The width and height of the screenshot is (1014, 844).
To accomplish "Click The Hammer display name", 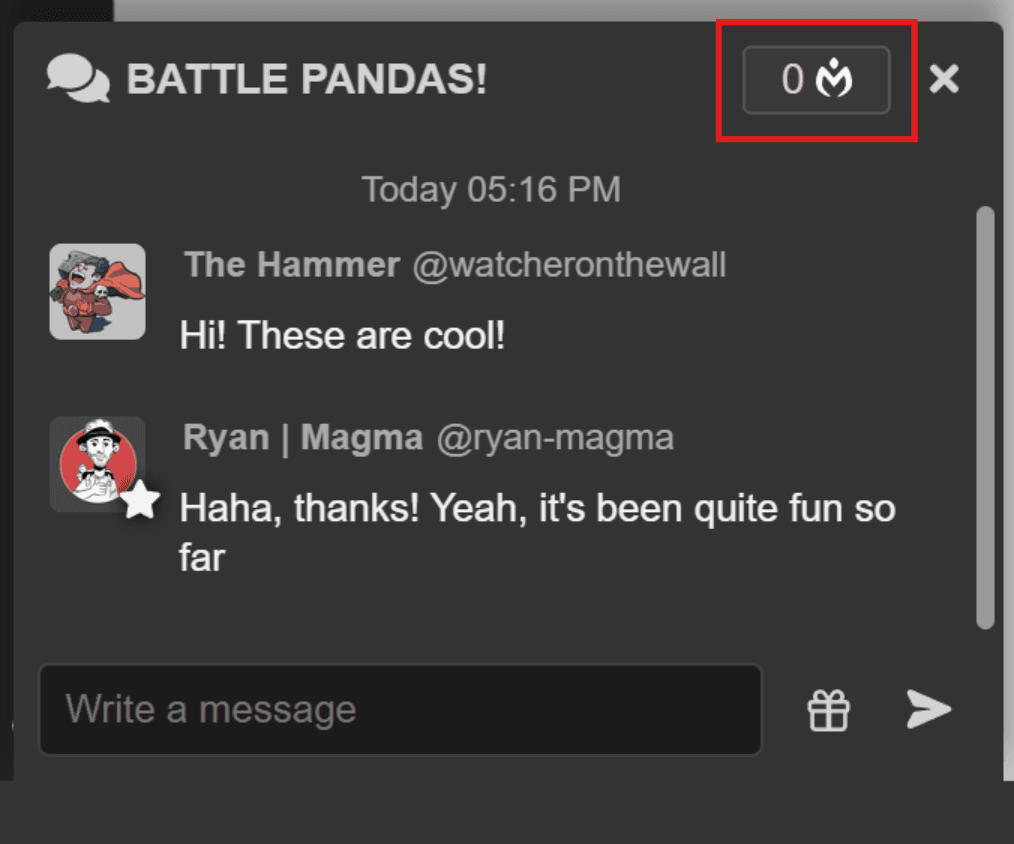I will pyautogui.click(x=292, y=265).
